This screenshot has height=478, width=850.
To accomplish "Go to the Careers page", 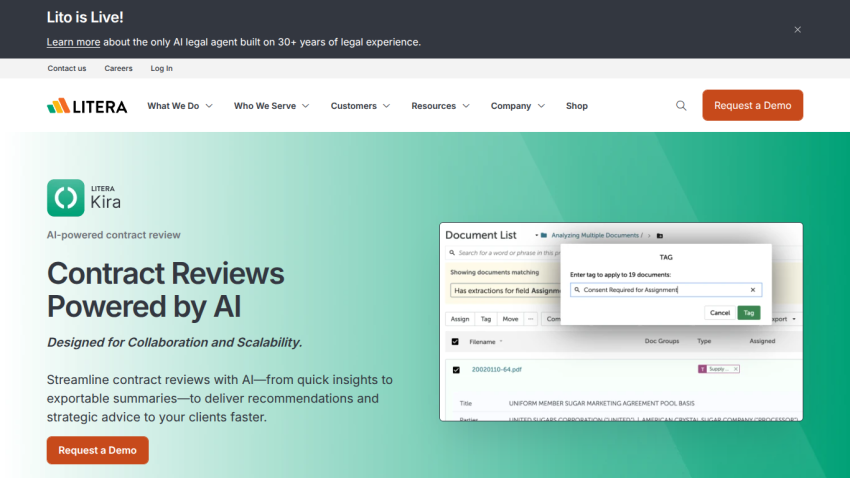I will (118, 68).
